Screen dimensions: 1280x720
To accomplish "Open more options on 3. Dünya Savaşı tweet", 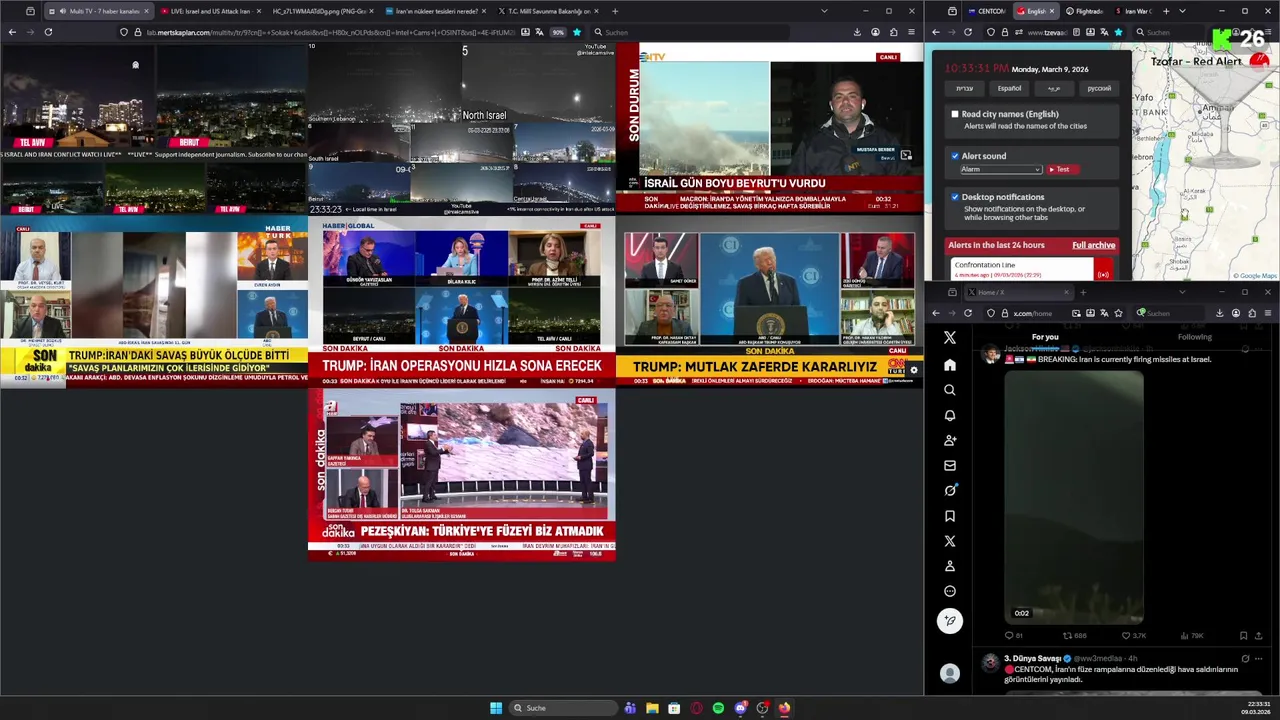I will (x=1259, y=659).
